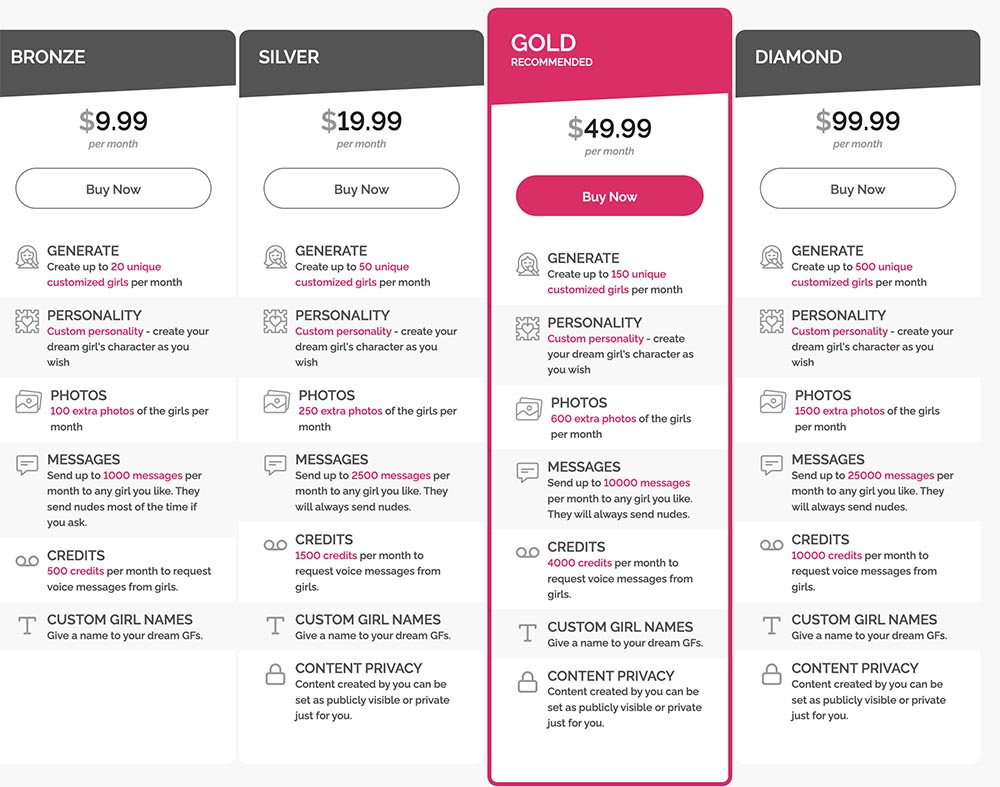Screen dimensions: 1000x787
Task: Select the DIAMOND plan header
Action: click(x=857, y=63)
